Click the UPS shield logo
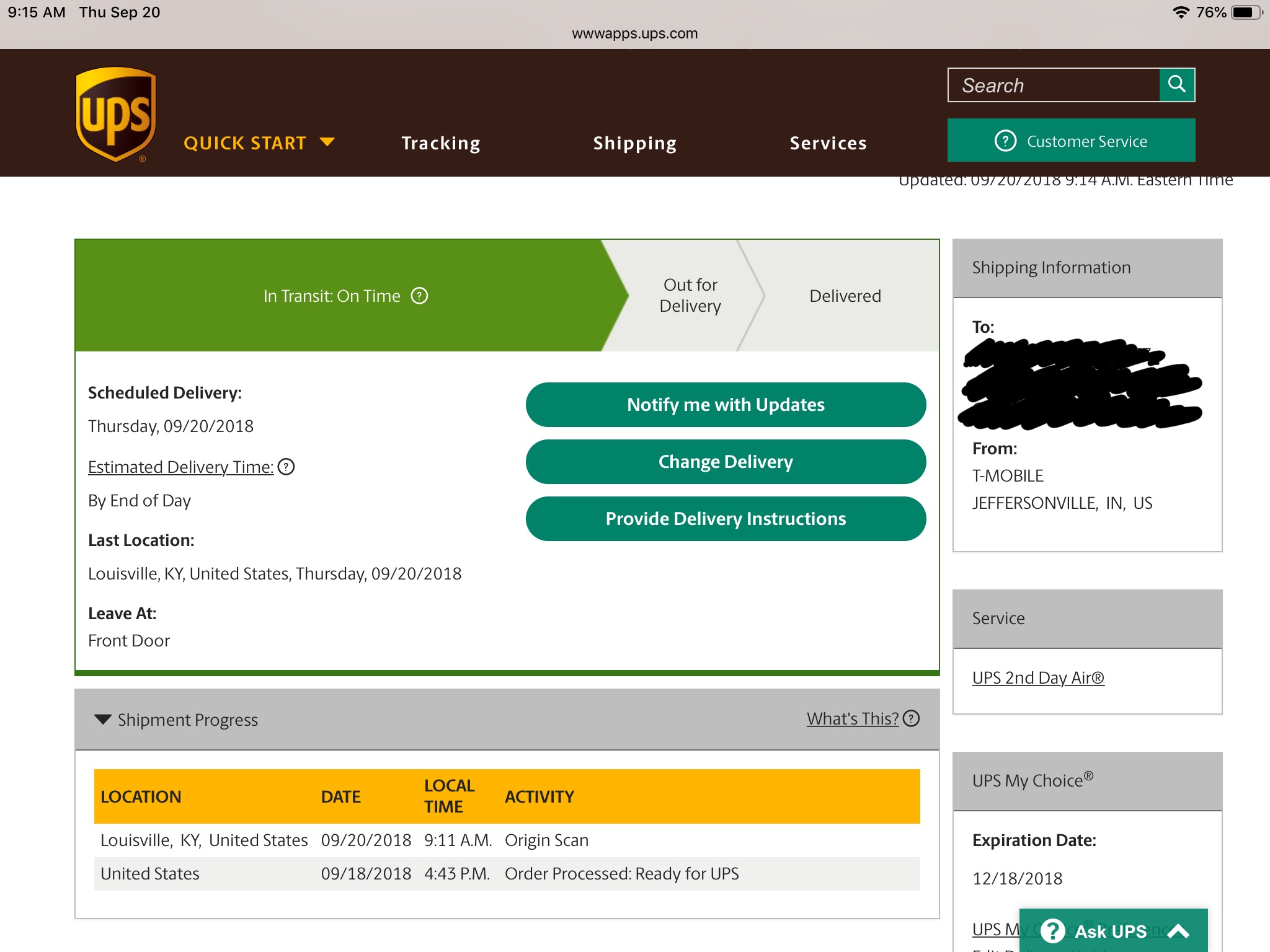 [x=116, y=114]
